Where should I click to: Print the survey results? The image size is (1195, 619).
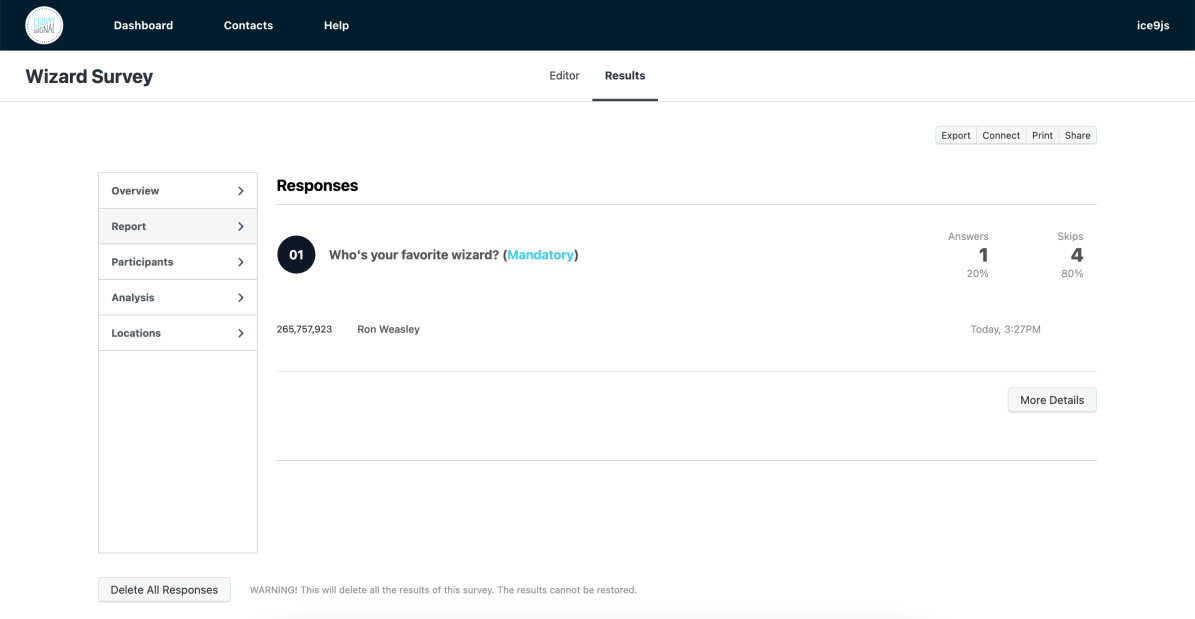click(x=1042, y=136)
